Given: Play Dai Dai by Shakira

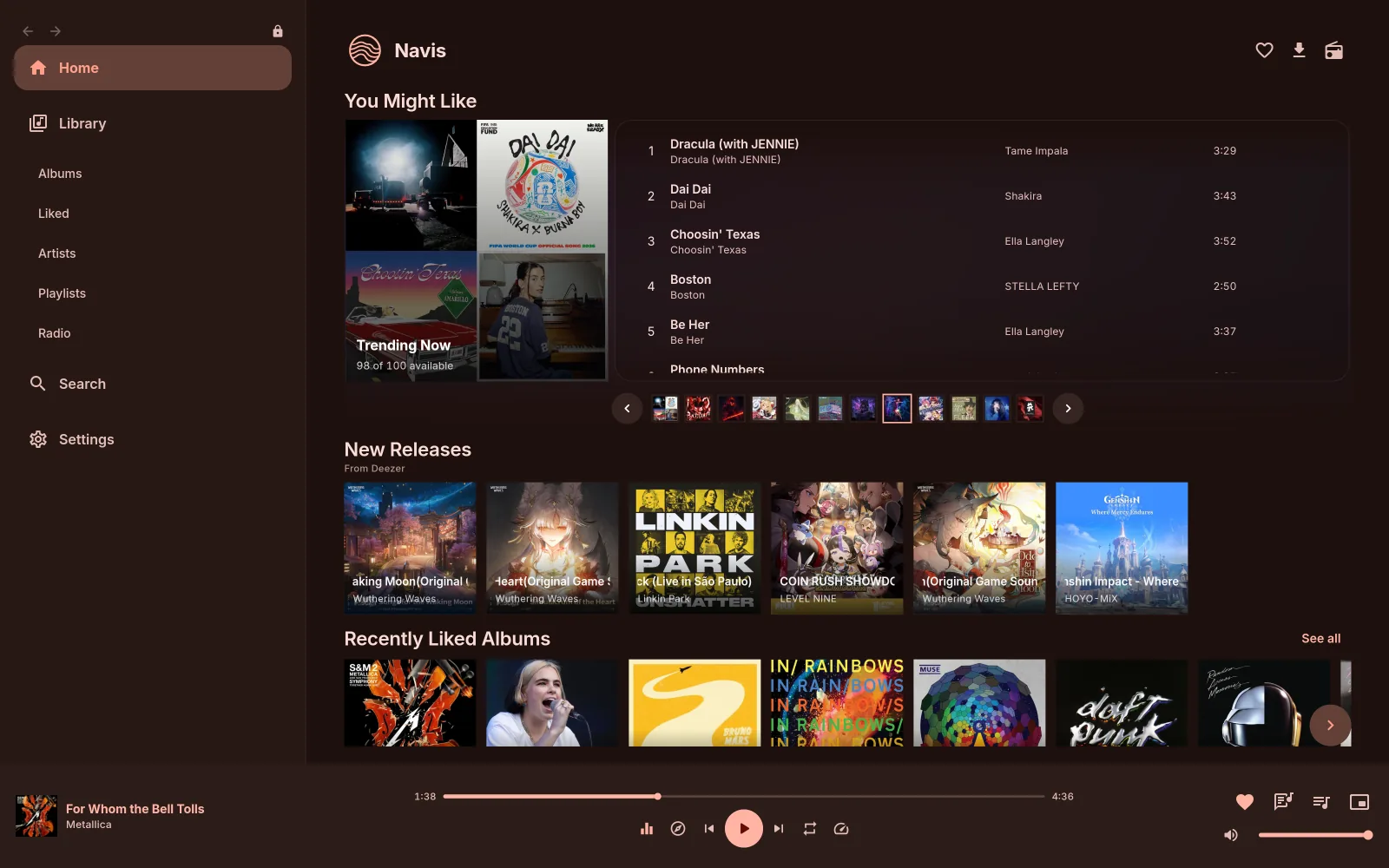Looking at the screenshot, I should pyautogui.click(x=982, y=196).
